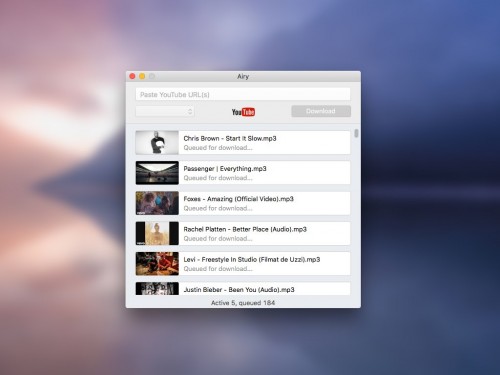Open the format selection dropdown
The height and width of the screenshot is (375, 500).
165,111
